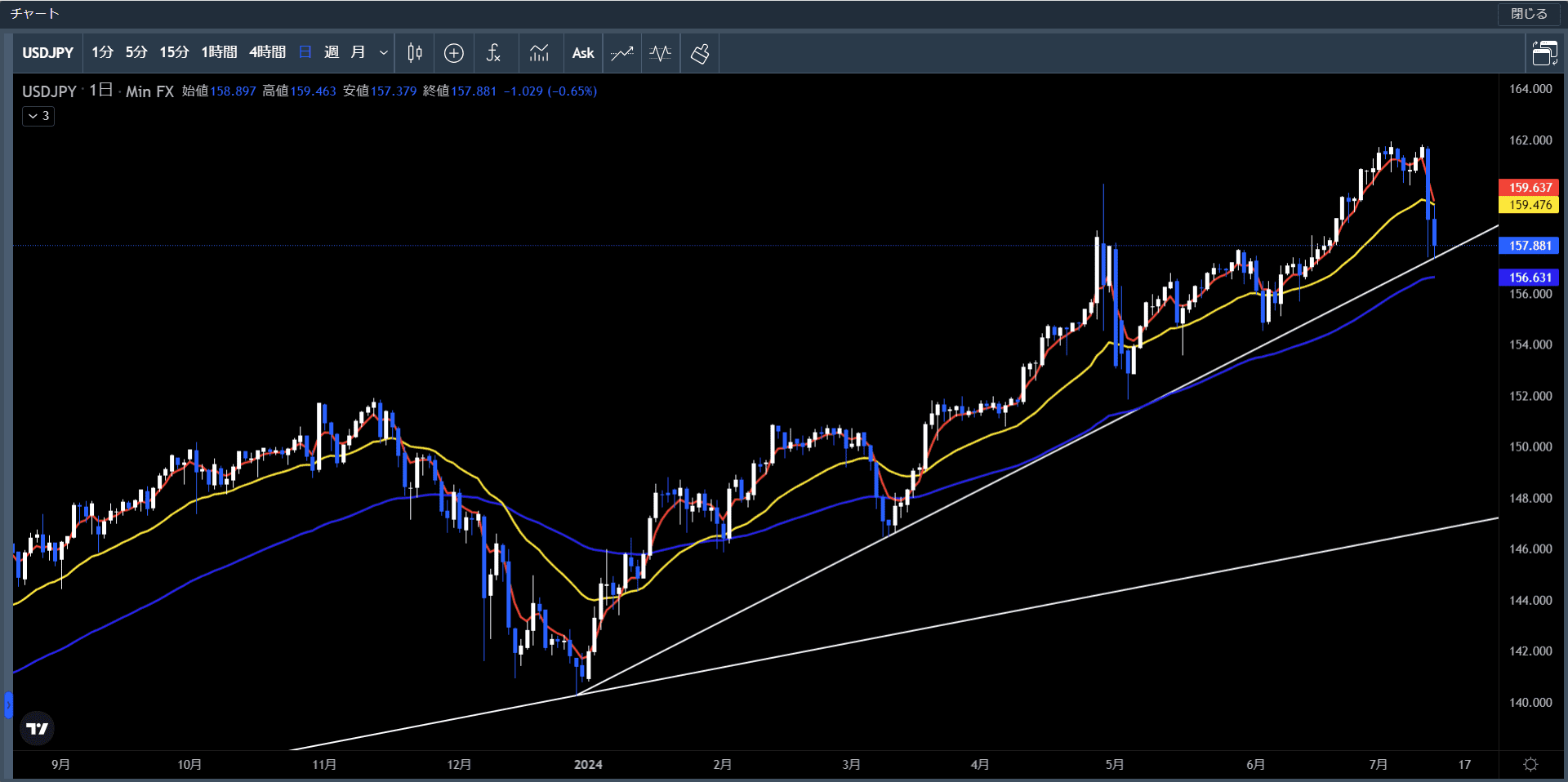
Task: Switch to the 1時間 timeframe
Action: coord(219,53)
